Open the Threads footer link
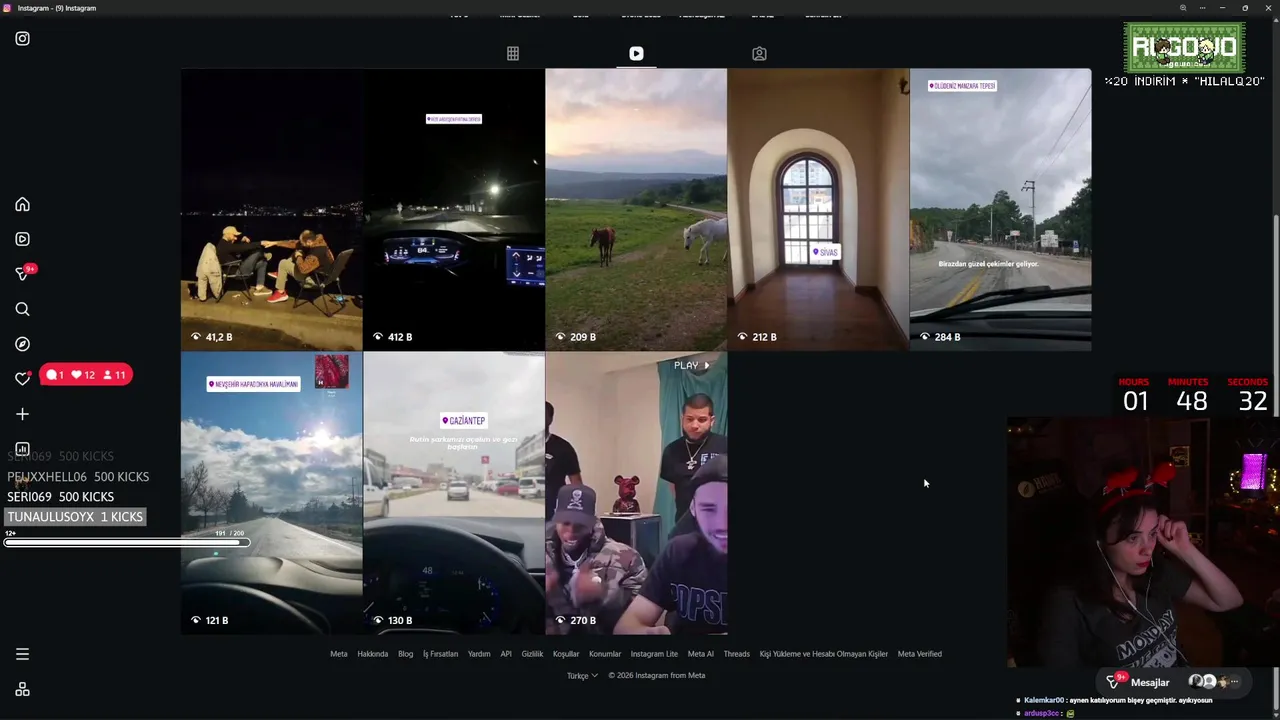This screenshot has width=1280, height=720. tap(737, 654)
